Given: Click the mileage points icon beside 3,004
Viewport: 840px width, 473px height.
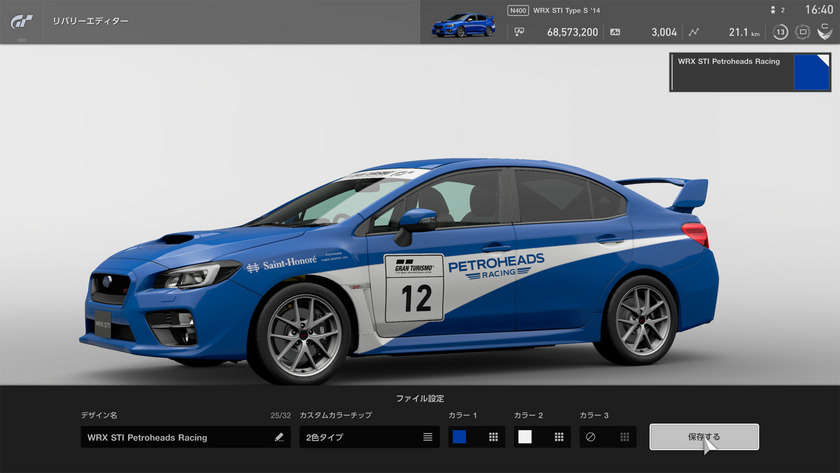Looking at the screenshot, I should tap(615, 32).
